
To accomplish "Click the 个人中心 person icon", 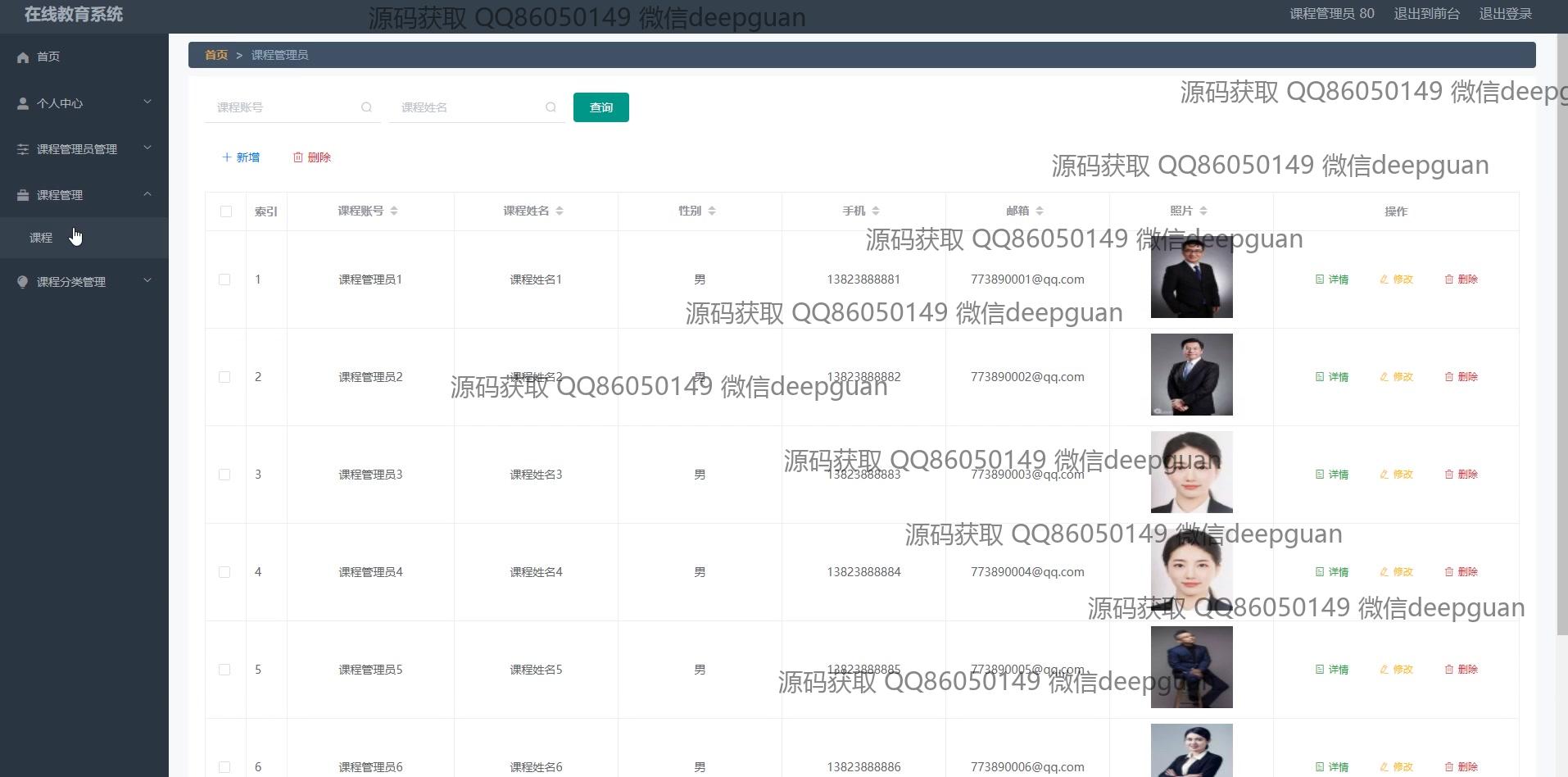I will 23,103.
